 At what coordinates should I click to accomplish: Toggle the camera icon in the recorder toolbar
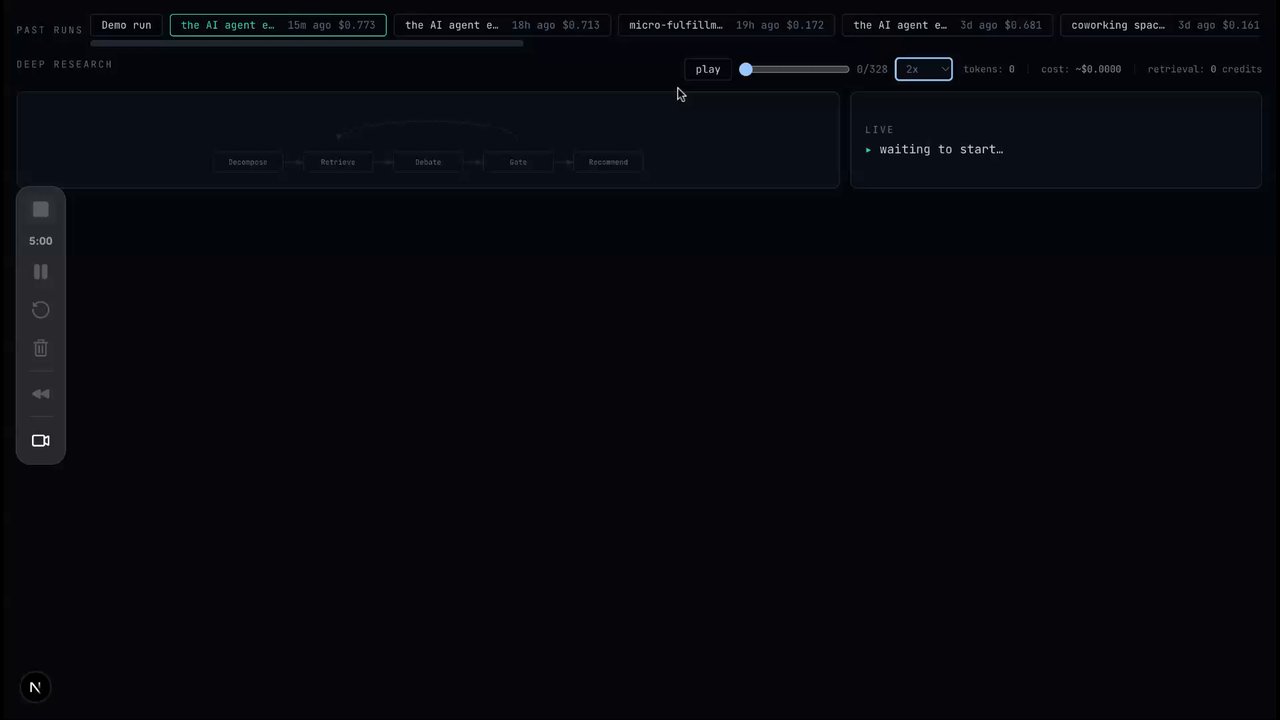coord(41,441)
